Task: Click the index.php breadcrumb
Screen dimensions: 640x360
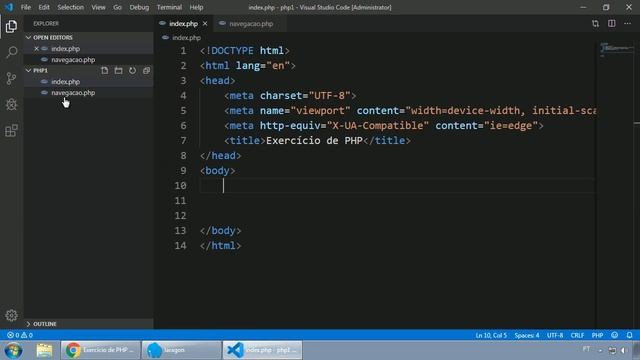Action: click(x=186, y=38)
